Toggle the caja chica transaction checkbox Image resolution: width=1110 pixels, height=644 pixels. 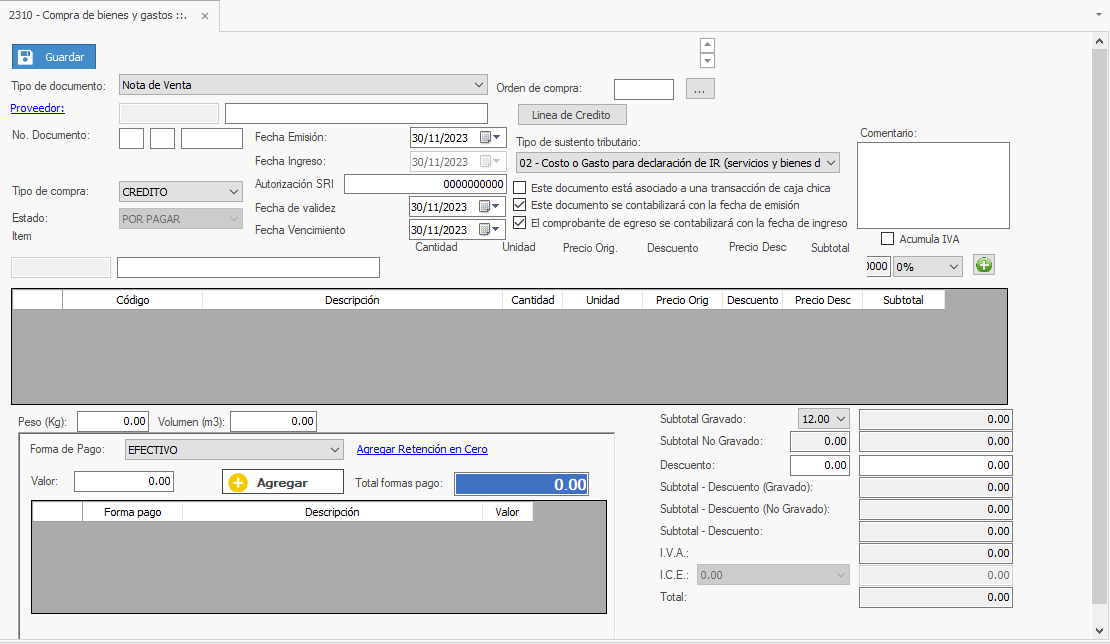520,188
